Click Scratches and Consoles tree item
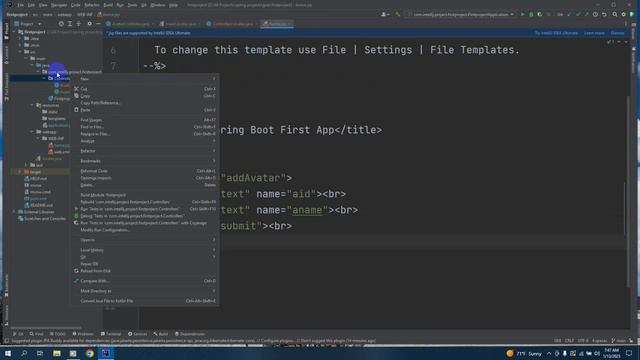The width and height of the screenshot is (640, 360). coord(44,219)
